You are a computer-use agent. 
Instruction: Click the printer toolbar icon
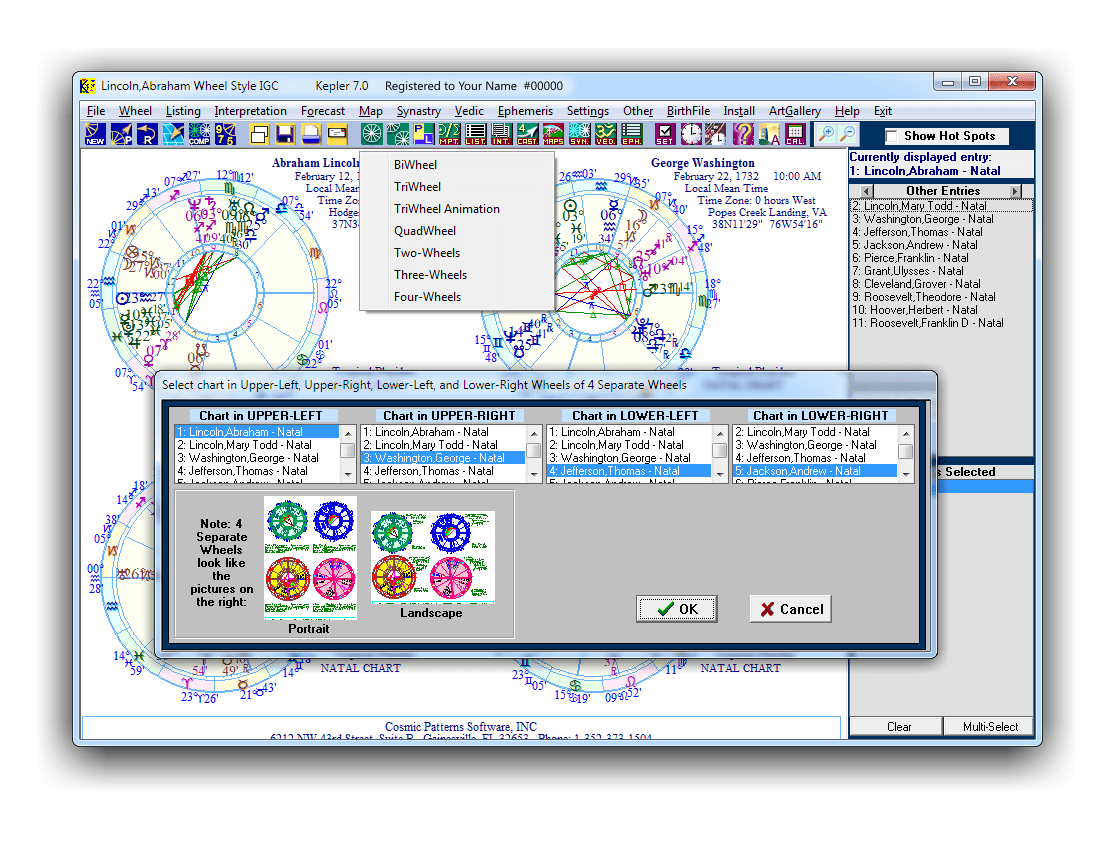(x=311, y=134)
